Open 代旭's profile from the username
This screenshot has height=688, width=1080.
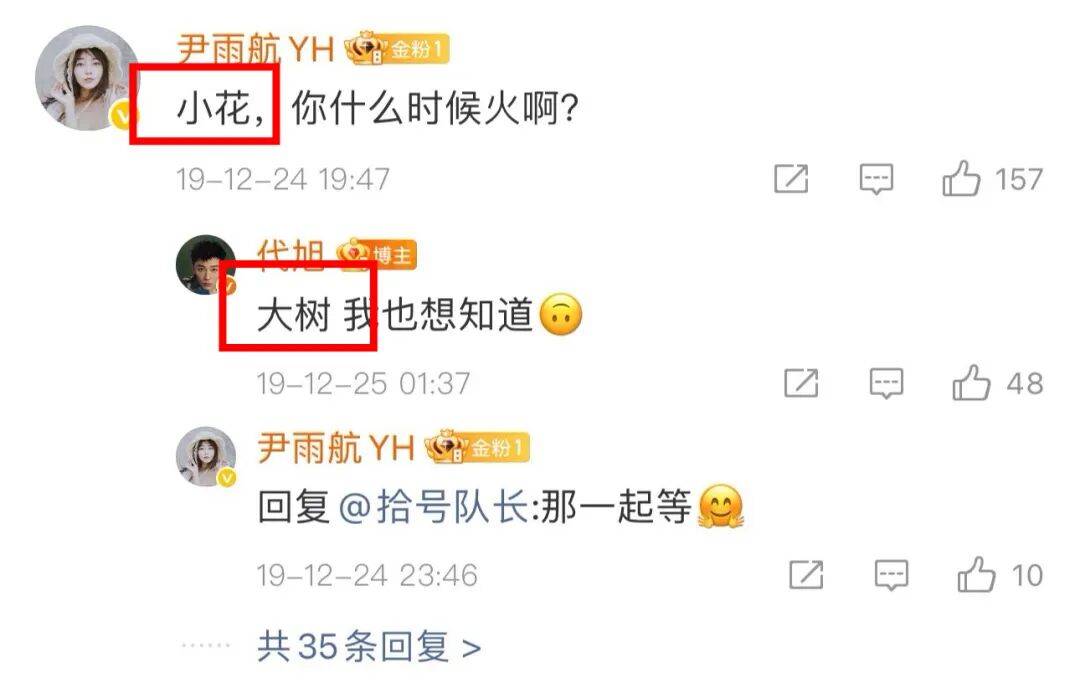(x=291, y=253)
